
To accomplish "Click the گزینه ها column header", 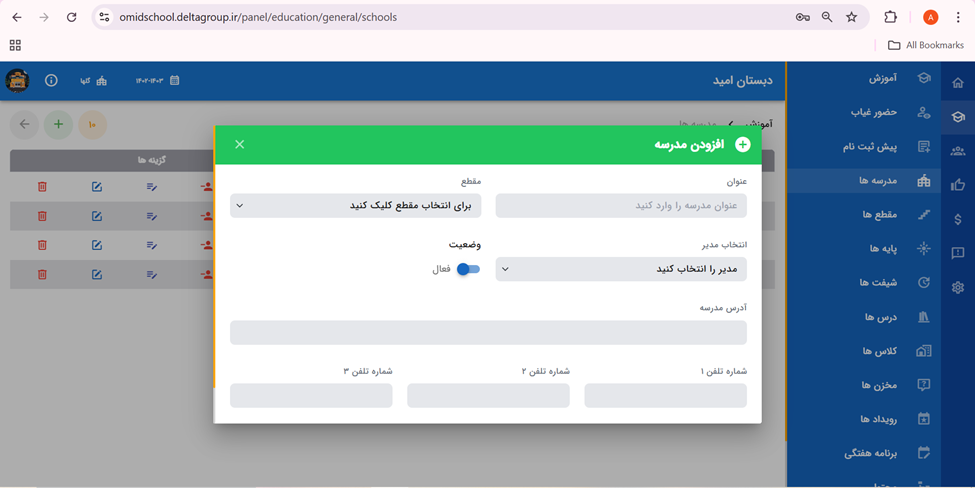I will click(152, 160).
